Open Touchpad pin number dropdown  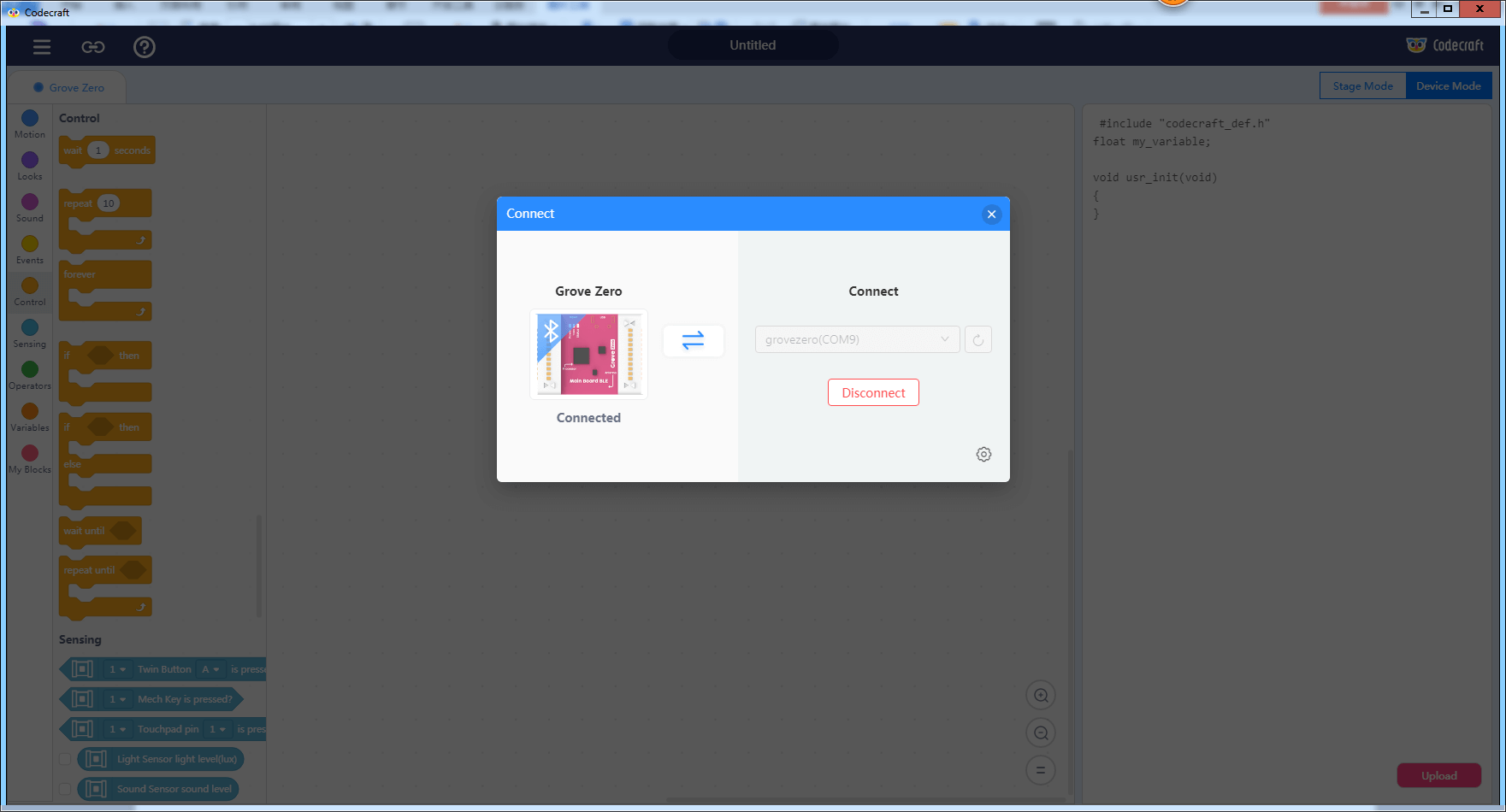click(217, 729)
